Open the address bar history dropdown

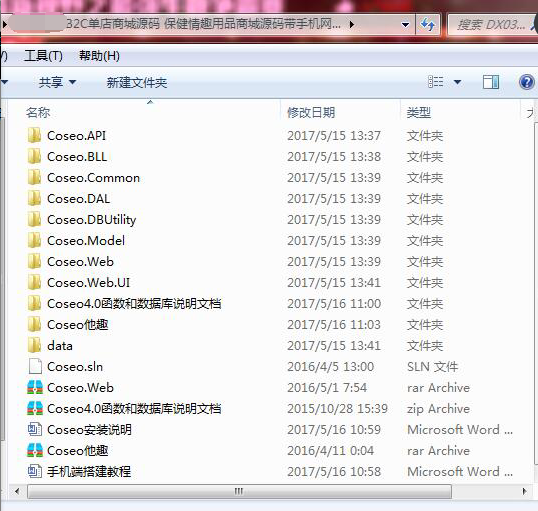pyautogui.click(x=405, y=25)
